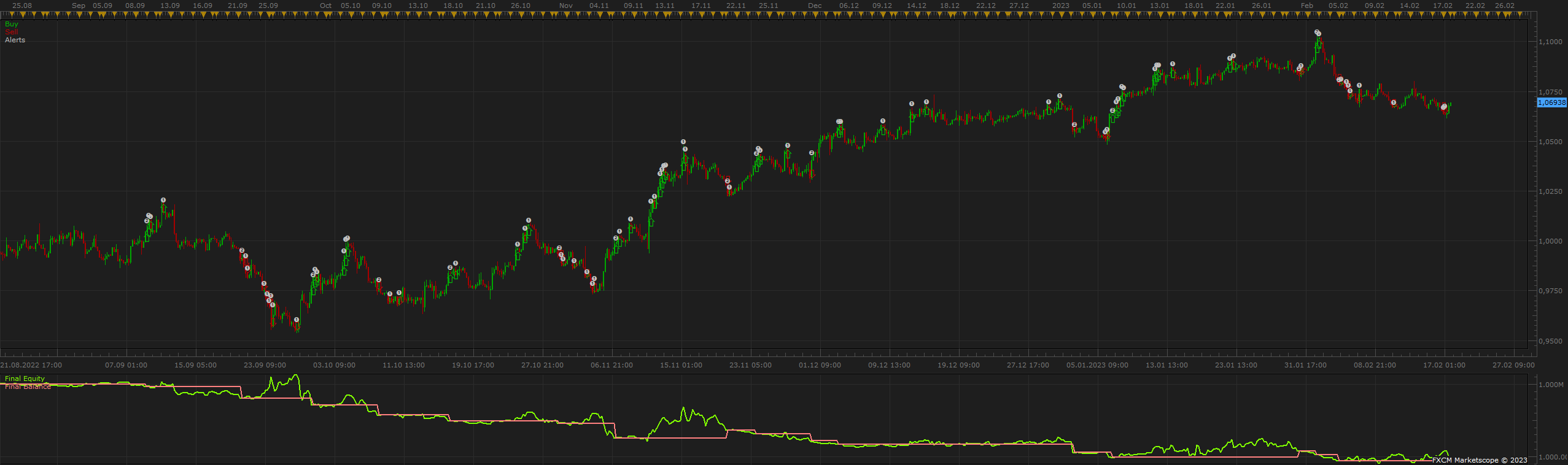Click the green Buy legend label
1568x465 pixels.
pyautogui.click(x=12, y=24)
